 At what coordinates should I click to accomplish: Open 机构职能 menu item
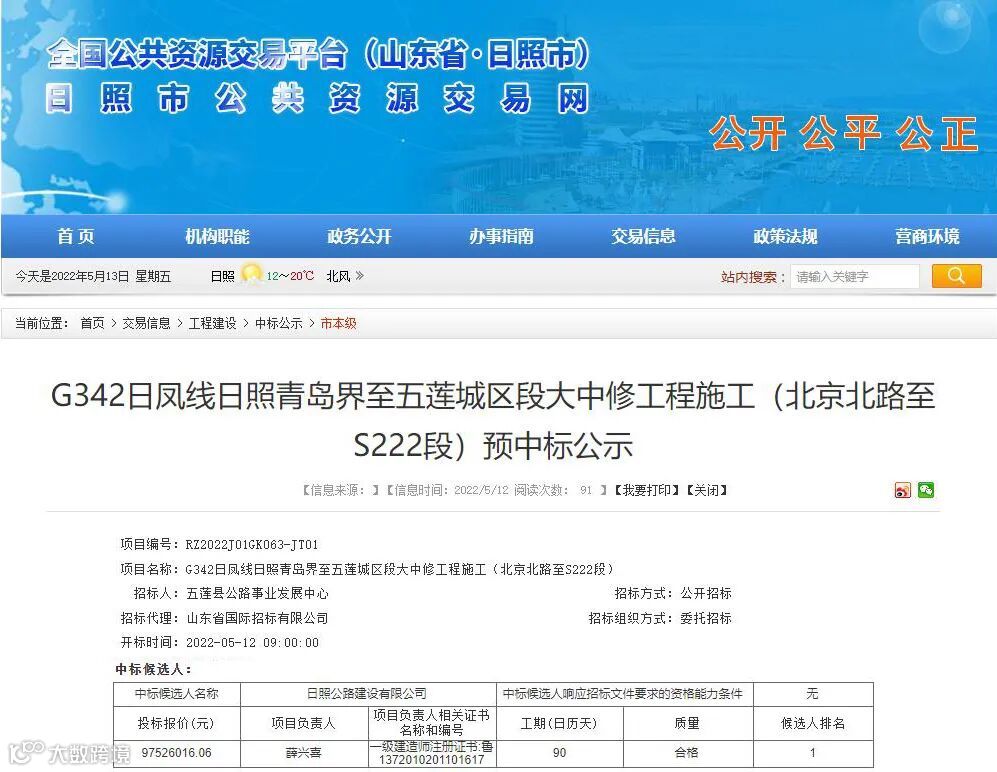click(217, 237)
